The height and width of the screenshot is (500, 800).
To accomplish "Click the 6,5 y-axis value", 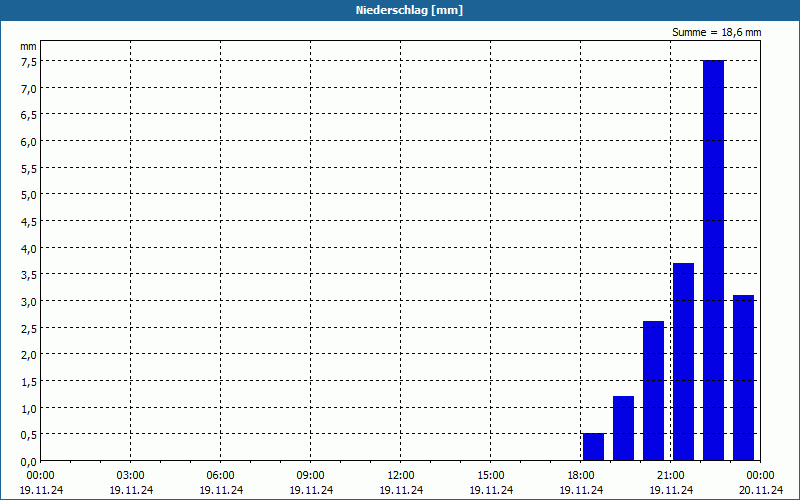I will [29, 115].
